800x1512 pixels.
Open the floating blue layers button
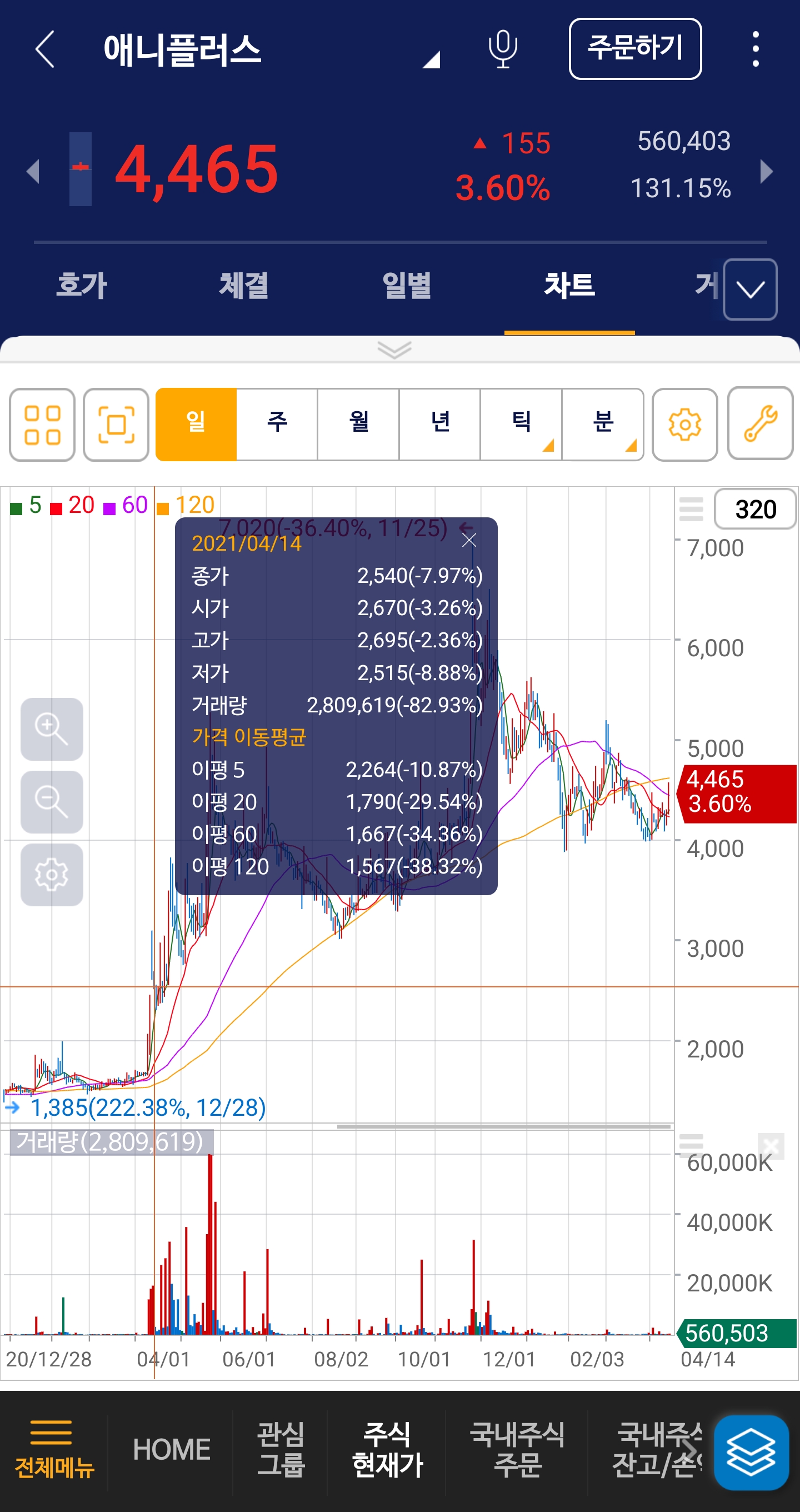tap(751, 1452)
